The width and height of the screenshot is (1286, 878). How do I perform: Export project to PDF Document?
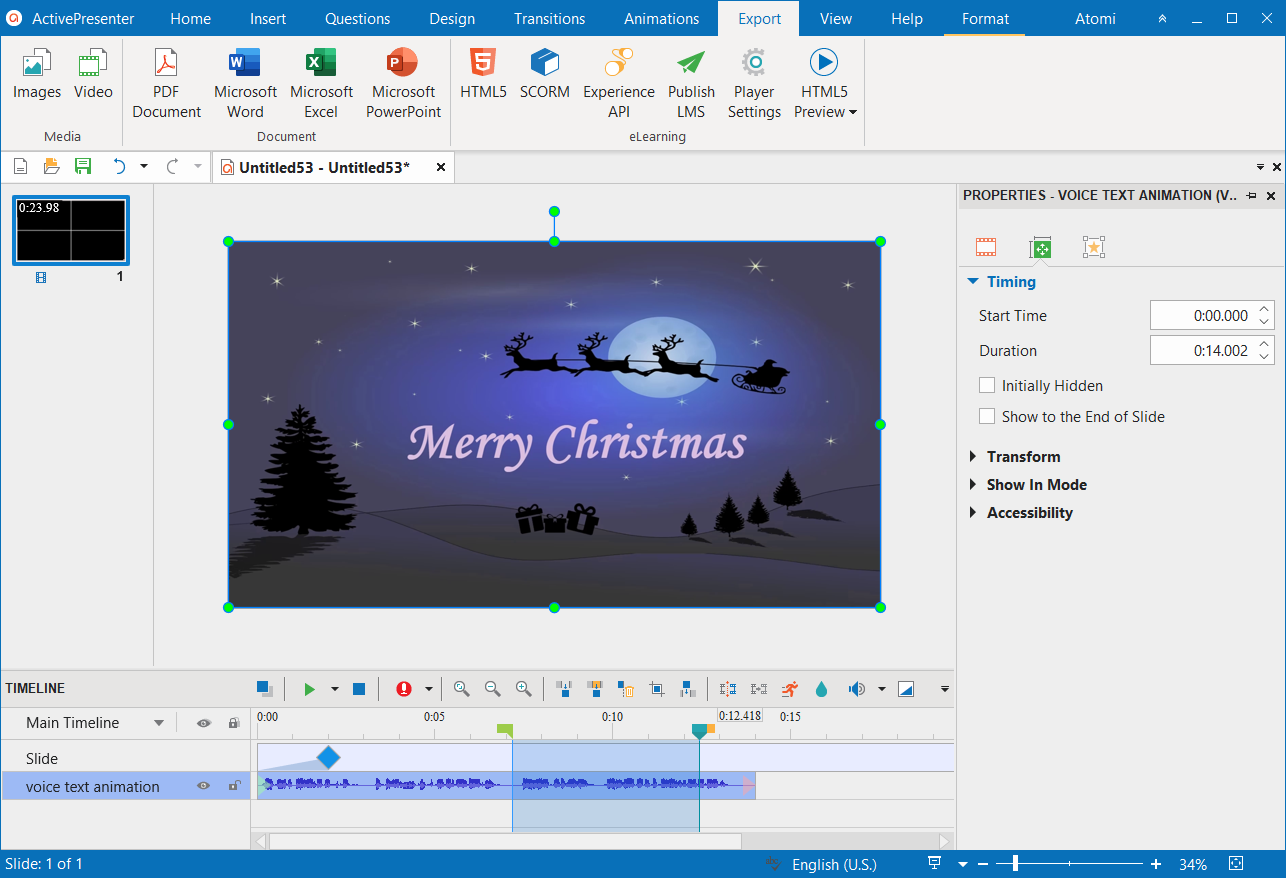166,82
